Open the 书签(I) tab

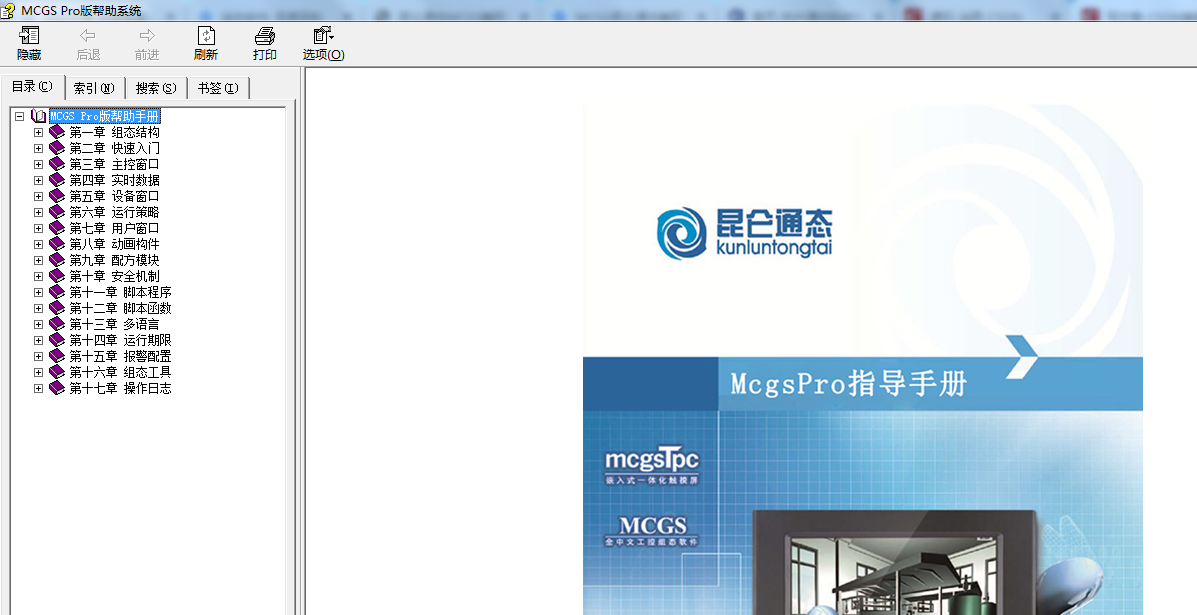[x=218, y=87]
